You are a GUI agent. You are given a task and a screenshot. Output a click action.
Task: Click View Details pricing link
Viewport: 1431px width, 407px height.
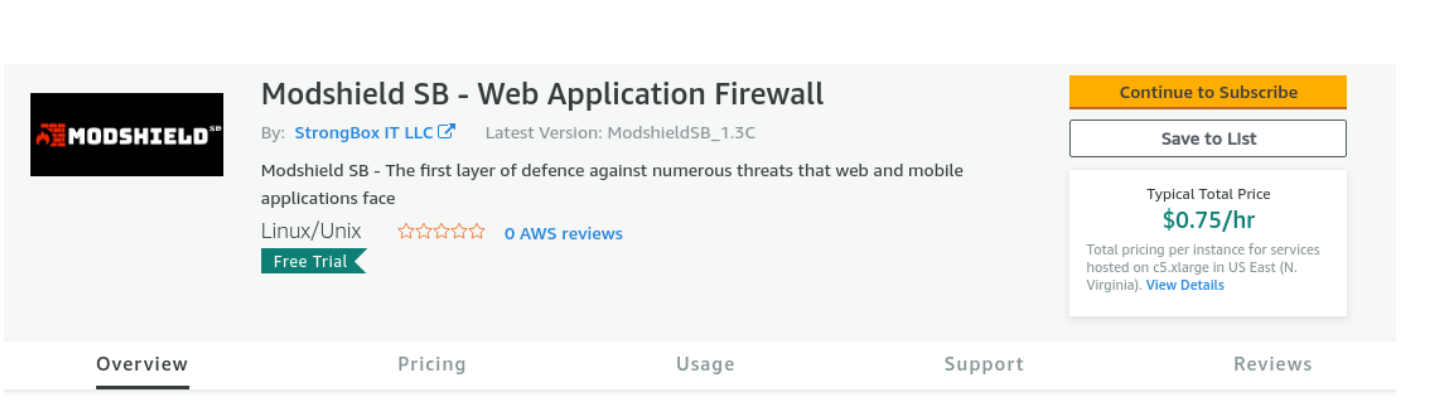[1185, 285]
